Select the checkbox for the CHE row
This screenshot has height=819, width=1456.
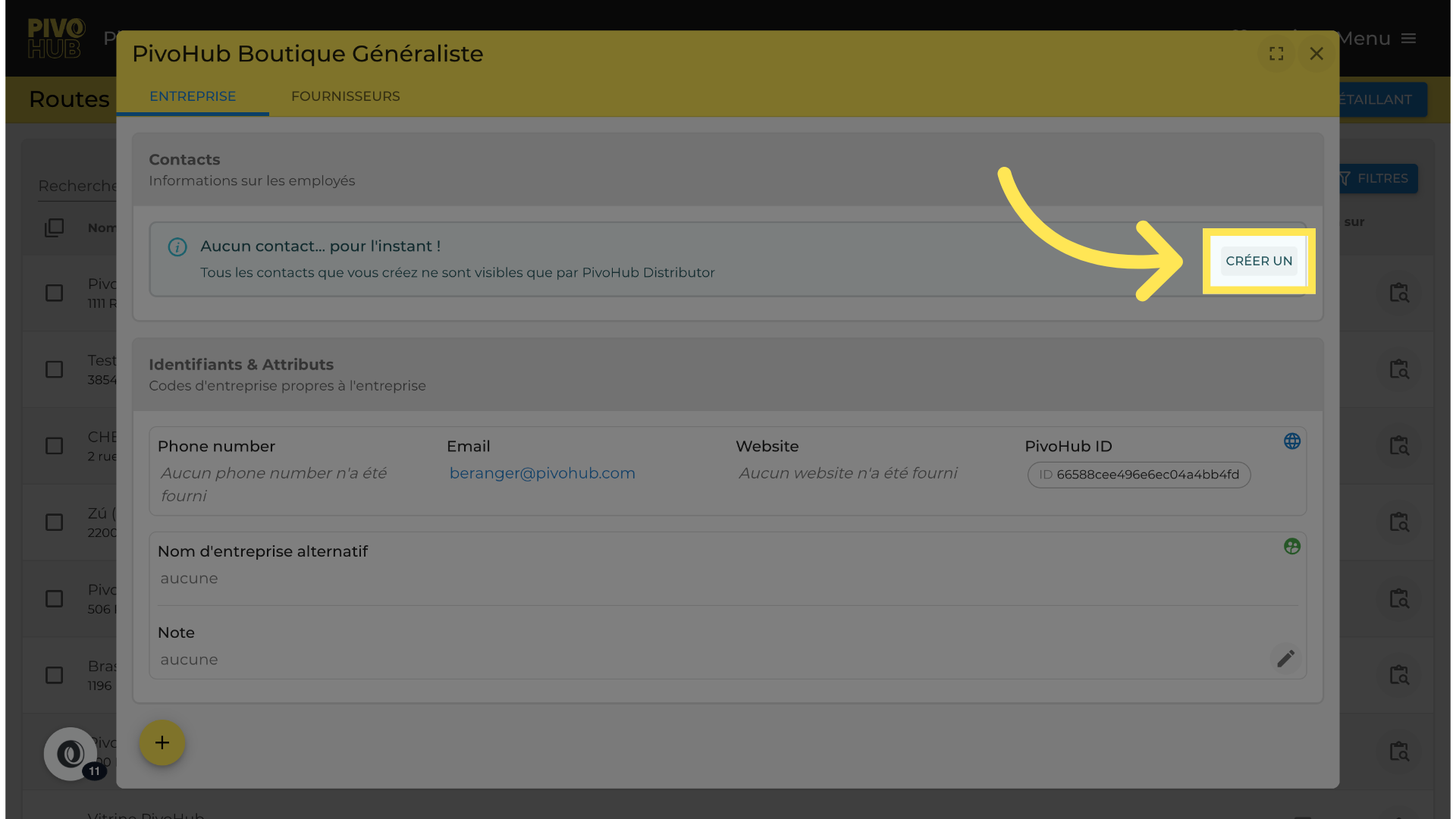(x=54, y=446)
